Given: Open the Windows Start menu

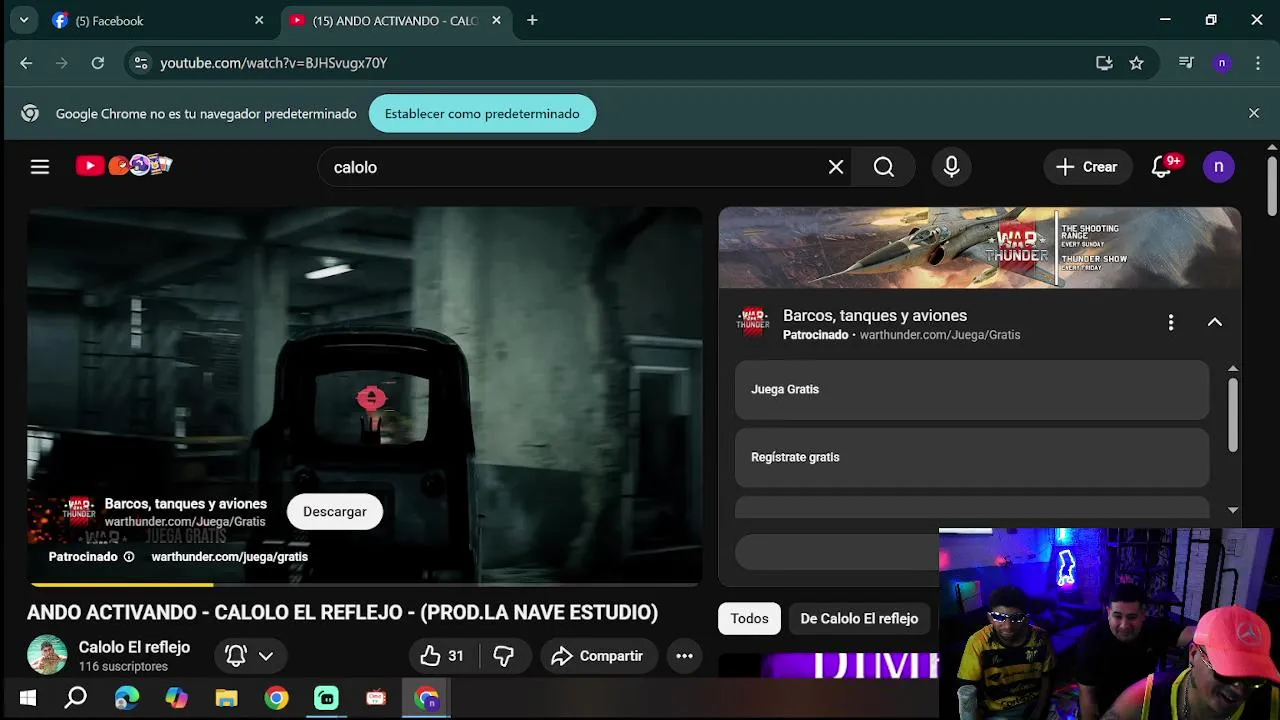Looking at the screenshot, I should pos(28,698).
